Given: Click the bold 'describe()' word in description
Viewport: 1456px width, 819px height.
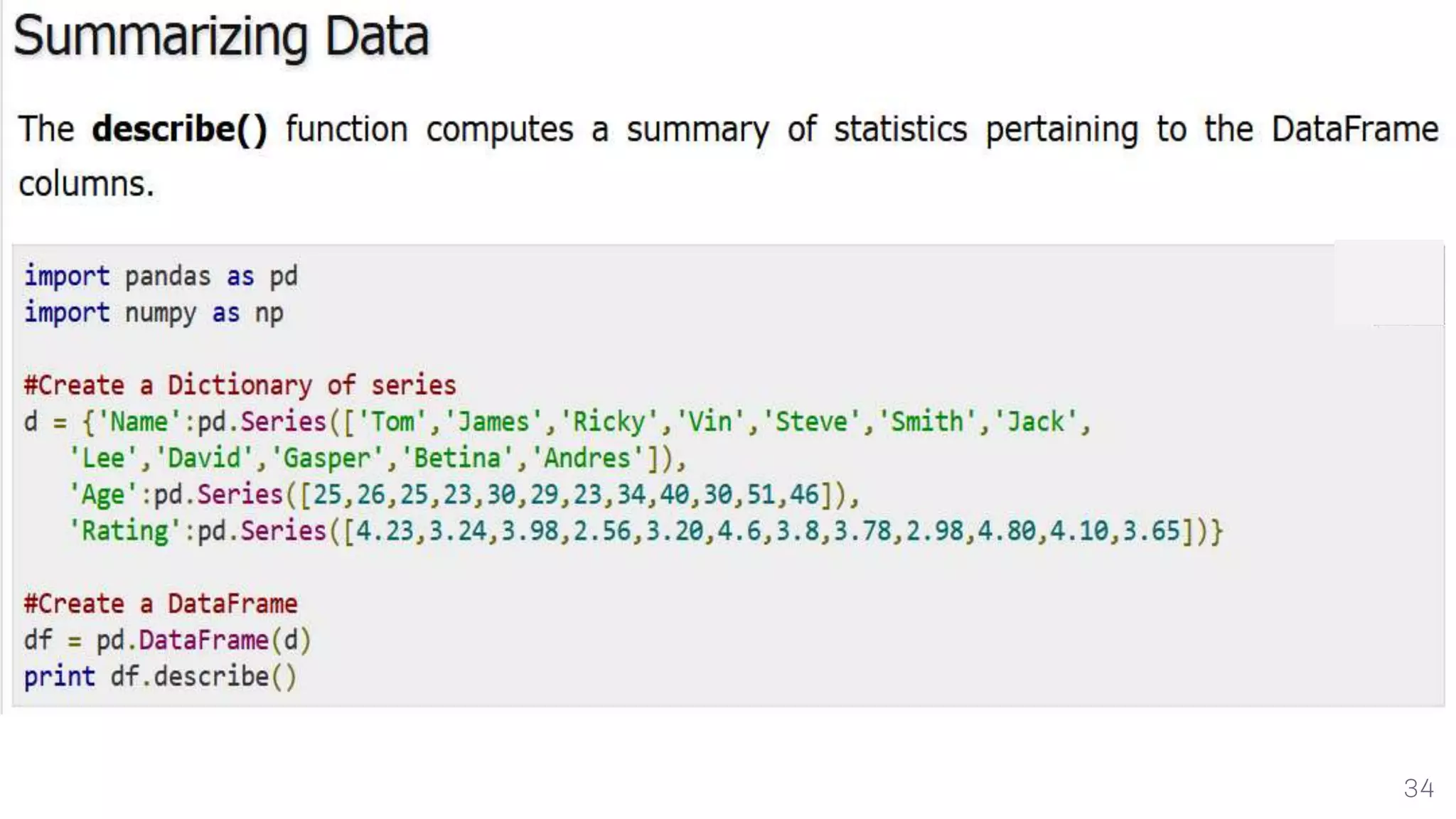Looking at the screenshot, I should (x=180, y=129).
